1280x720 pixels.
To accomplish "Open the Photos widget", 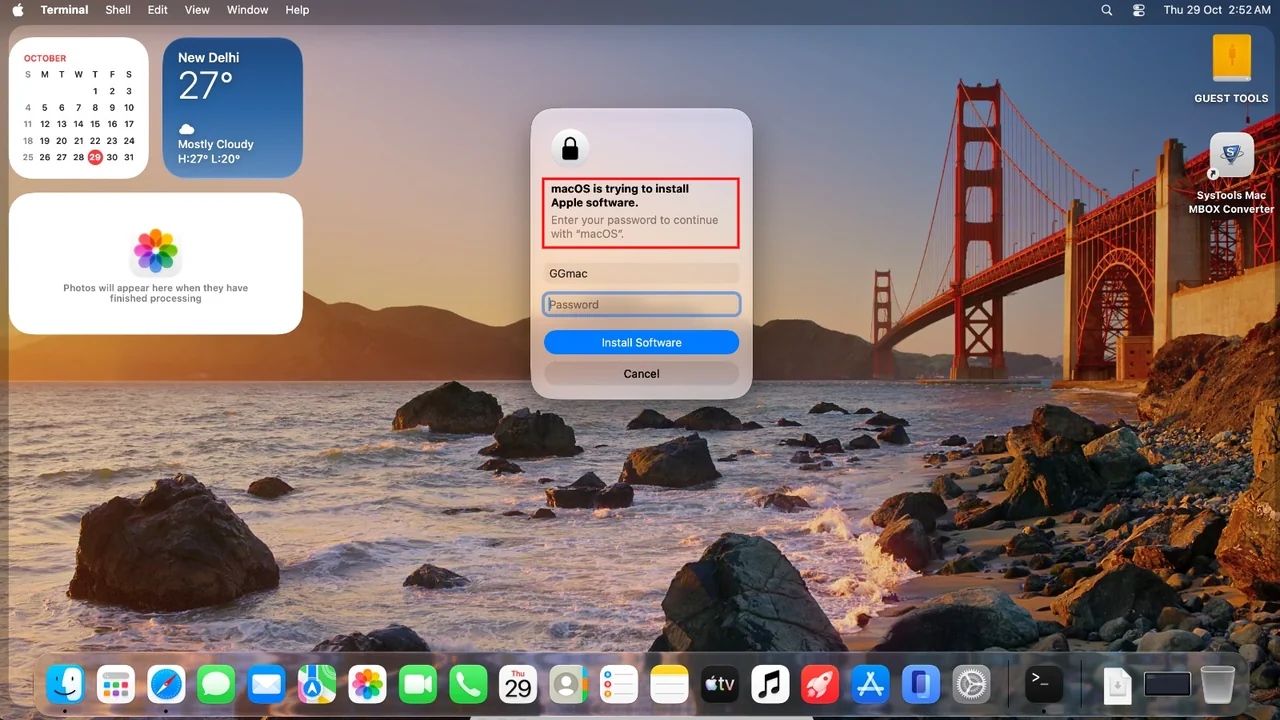I will (x=156, y=263).
